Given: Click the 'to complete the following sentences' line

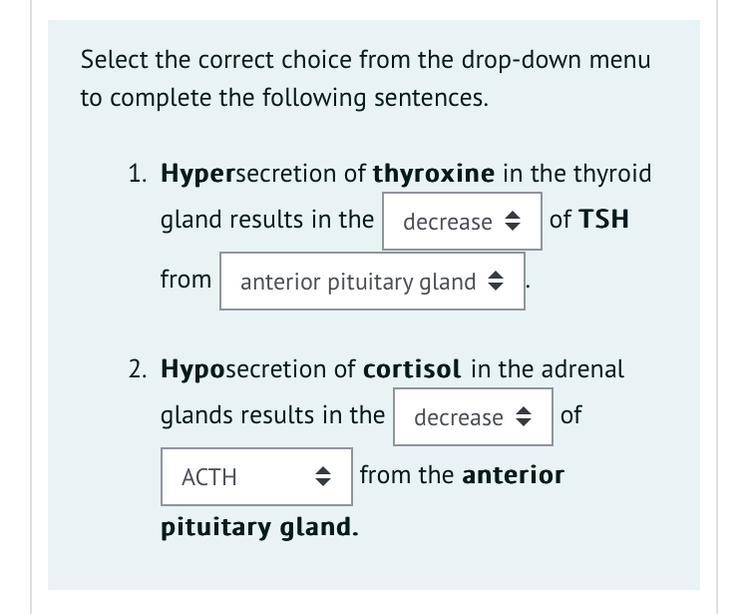Looking at the screenshot, I should click(x=284, y=98).
